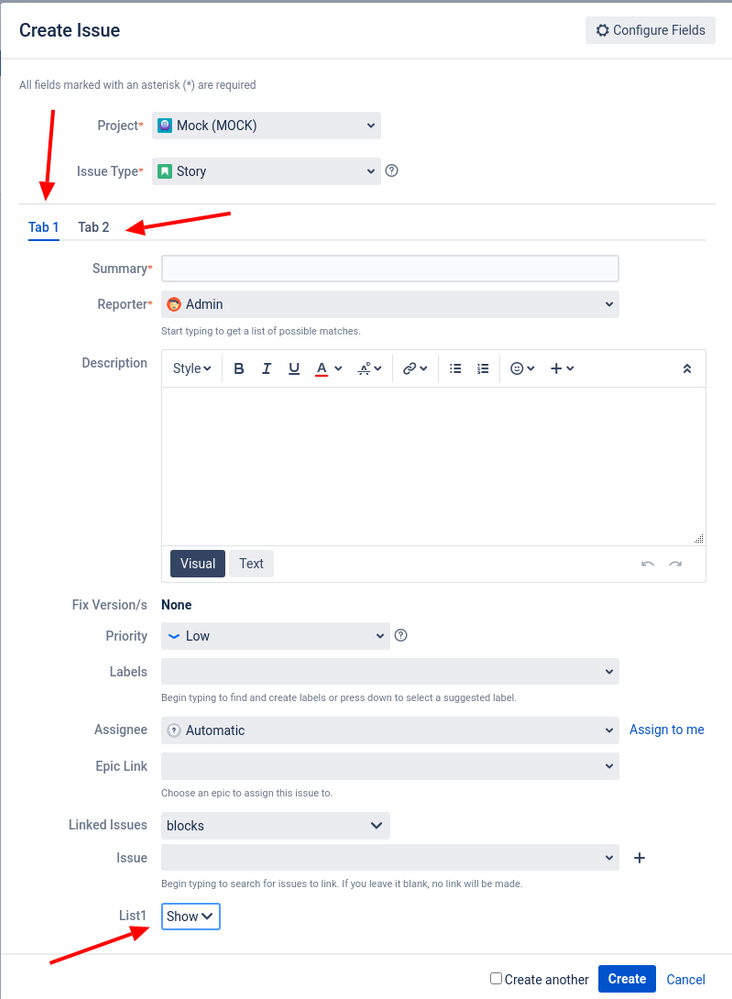Switch editor to Text mode
This screenshot has width=732, height=999.
251,564
